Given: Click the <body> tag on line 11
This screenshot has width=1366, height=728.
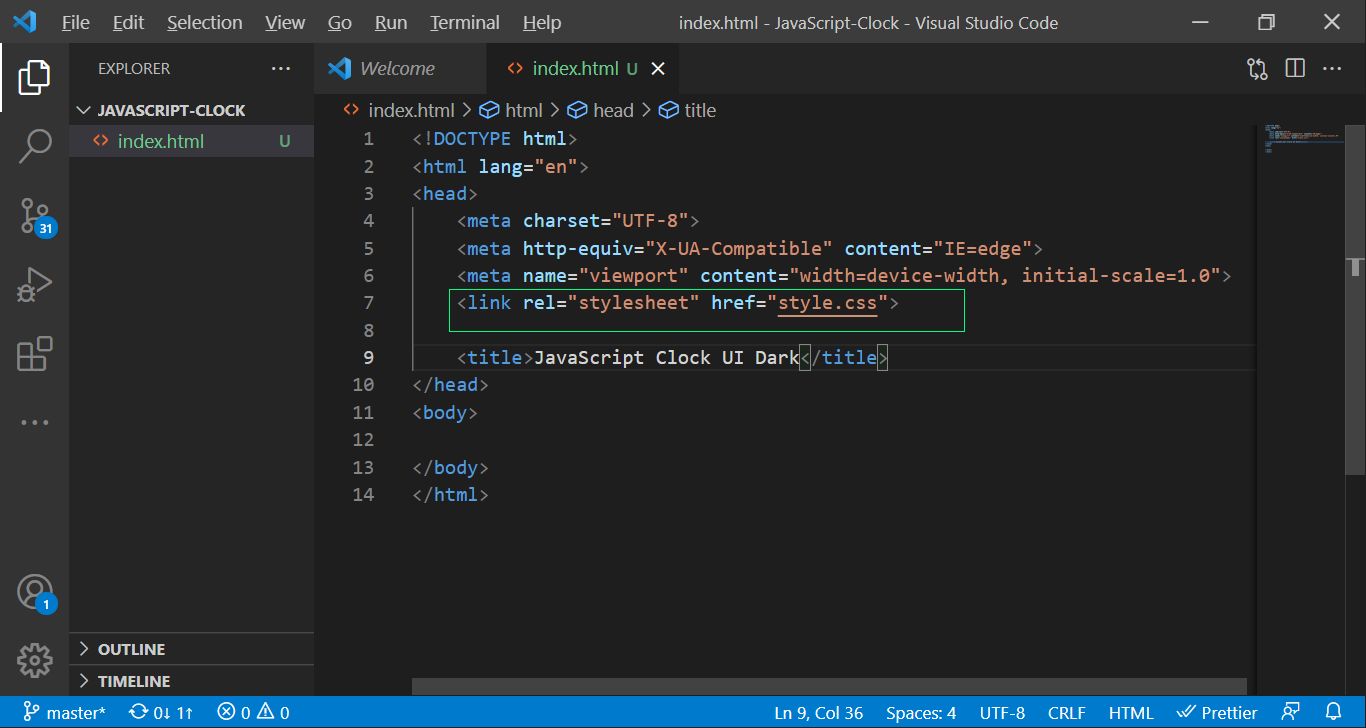Looking at the screenshot, I should [x=445, y=412].
